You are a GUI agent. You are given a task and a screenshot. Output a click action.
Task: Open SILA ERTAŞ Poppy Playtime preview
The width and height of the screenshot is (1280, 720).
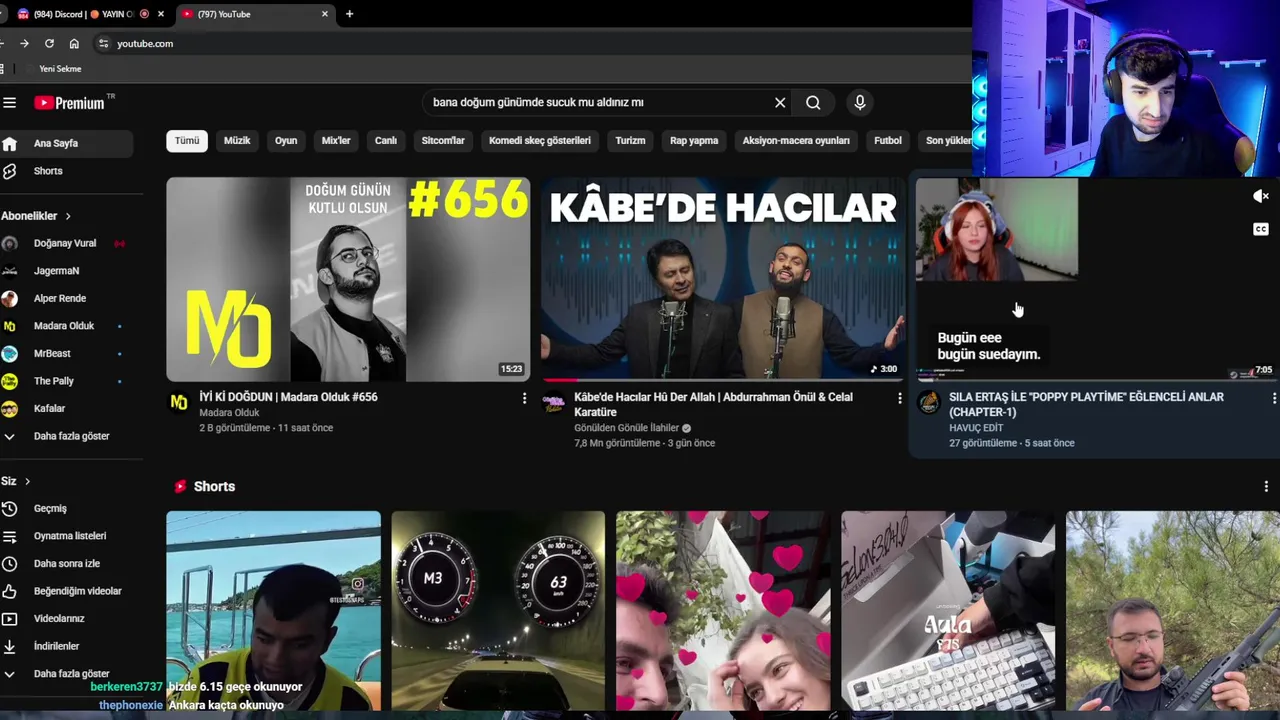1098,279
